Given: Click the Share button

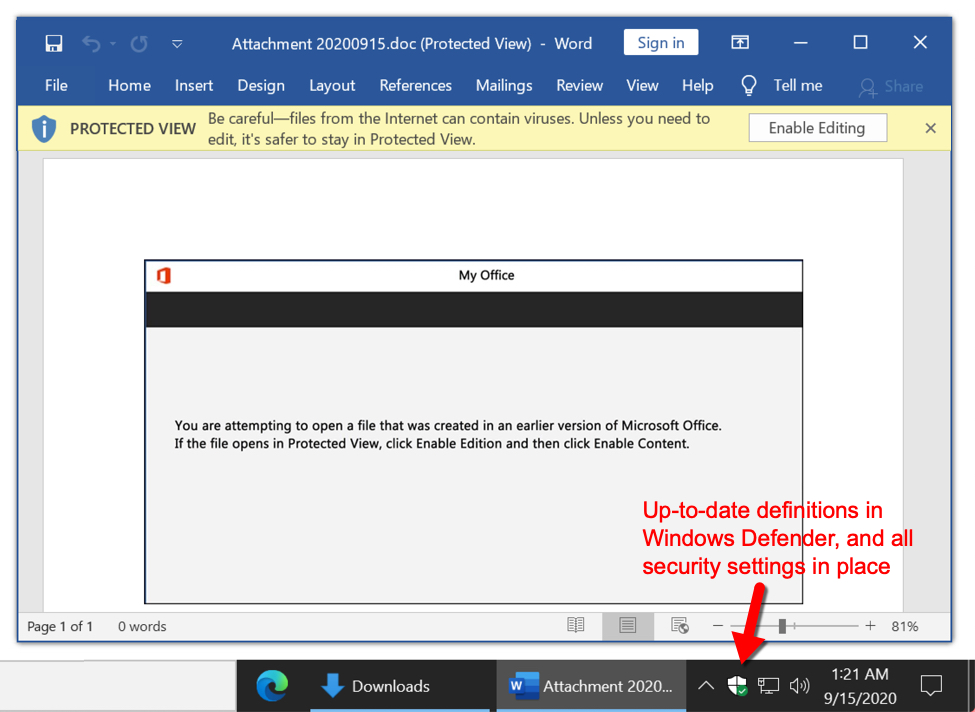Looking at the screenshot, I should [890, 86].
